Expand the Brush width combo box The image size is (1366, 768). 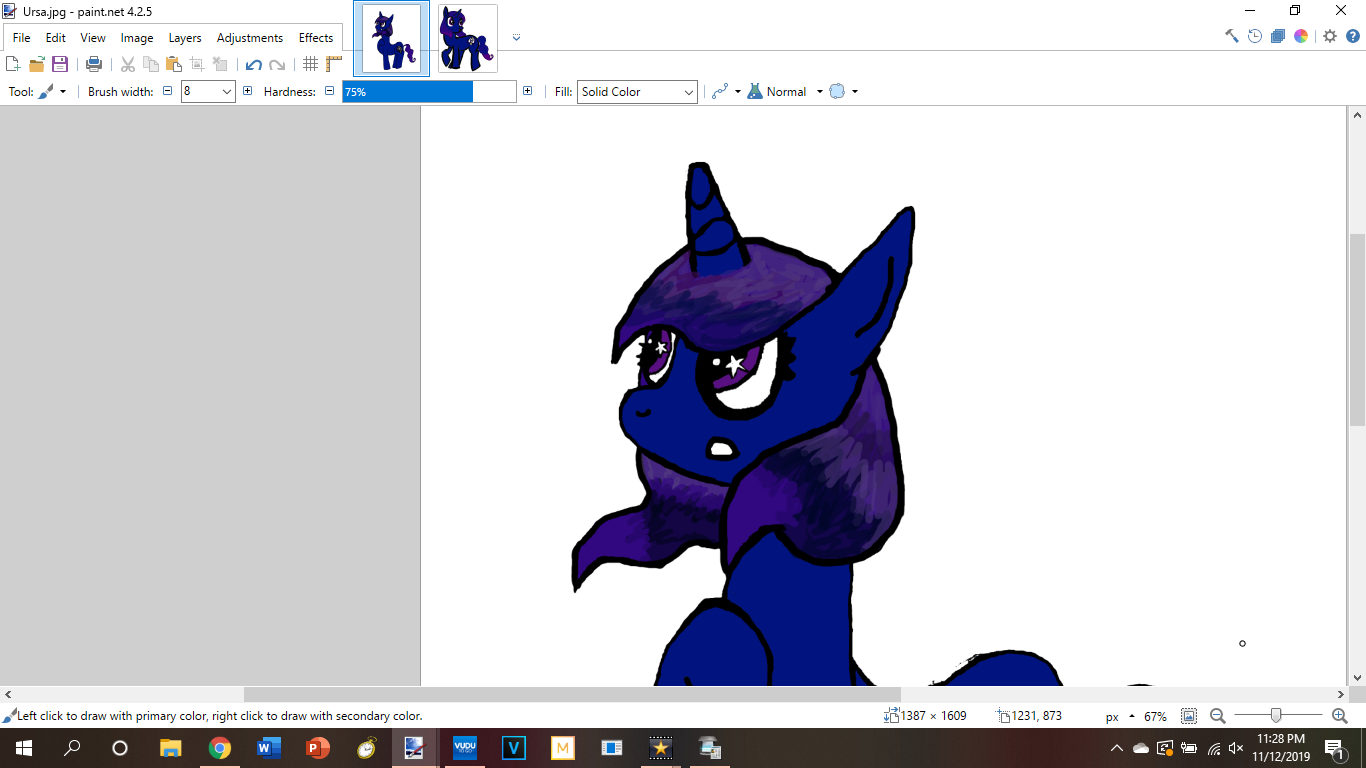point(227,92)
